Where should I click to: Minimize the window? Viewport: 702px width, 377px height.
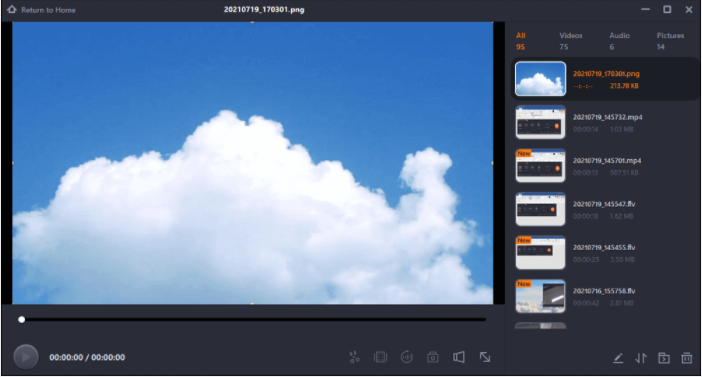click(645, 9)
